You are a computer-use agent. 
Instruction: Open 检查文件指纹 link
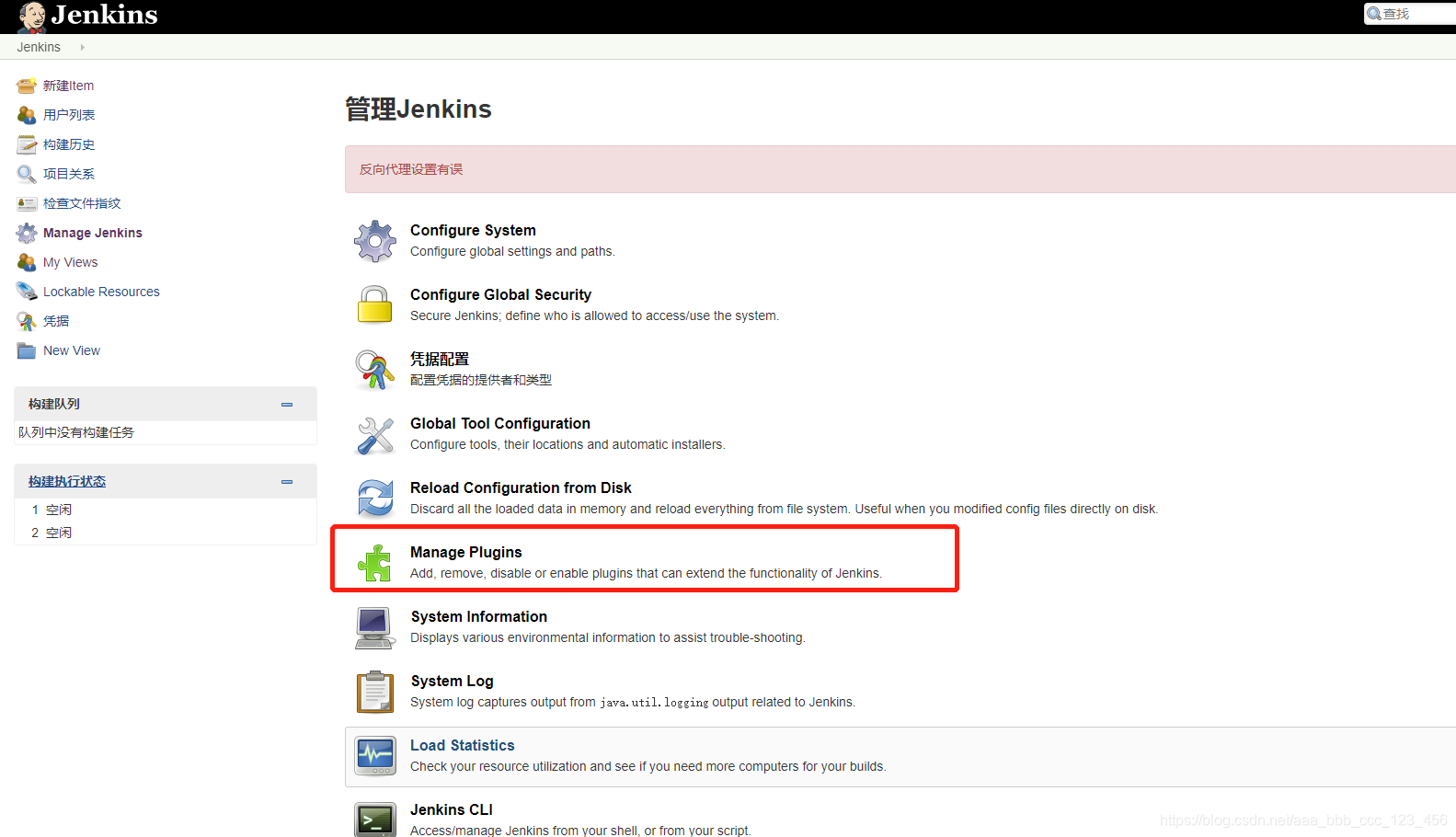coord(82,203)
